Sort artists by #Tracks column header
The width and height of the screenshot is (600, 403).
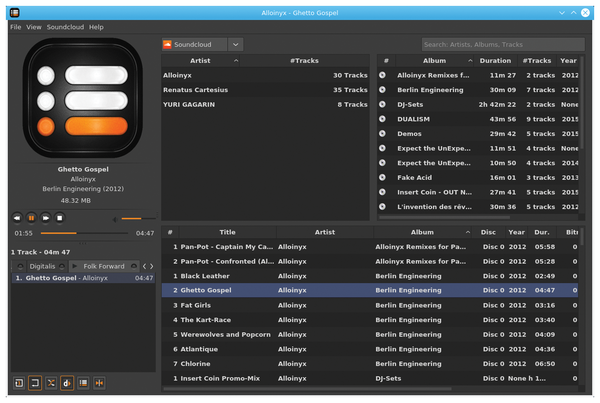(304, 60)
